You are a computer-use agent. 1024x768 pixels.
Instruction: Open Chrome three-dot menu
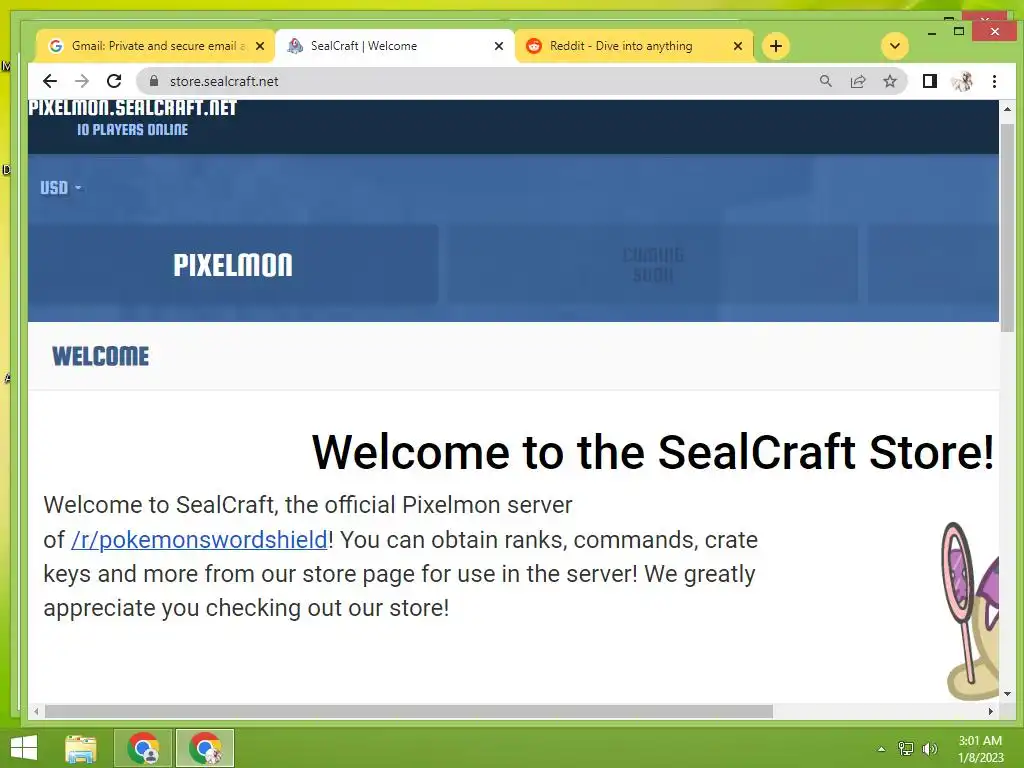(994, 81)
